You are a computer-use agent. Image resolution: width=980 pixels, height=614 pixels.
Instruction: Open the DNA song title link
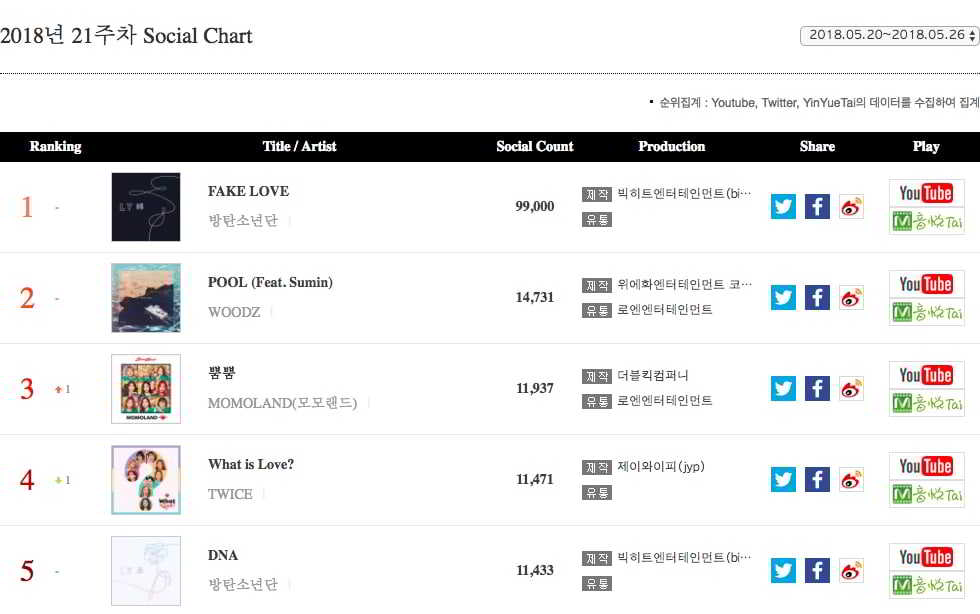click(x=223, y=555)
